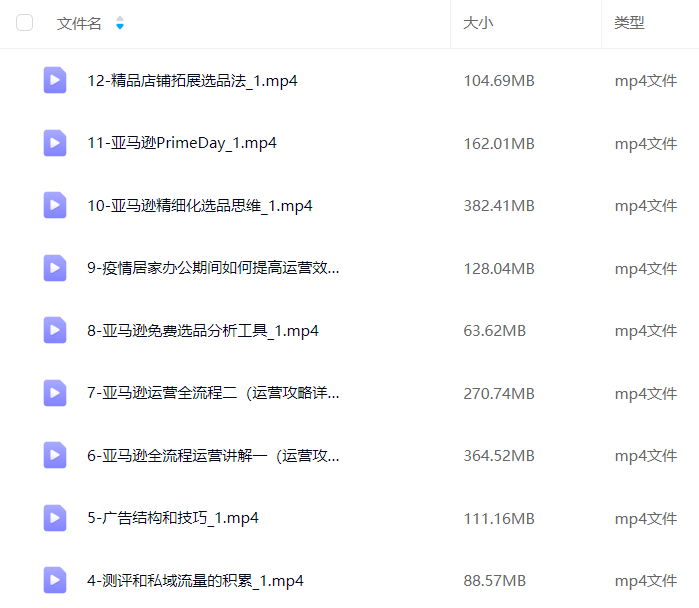The height and width of the screenshot is (608, 699).
Task: Click the video icon for 8-亚马逊免费选品分析工具_1.mp4
Action: pyautogui.click(x=55, y=330)
